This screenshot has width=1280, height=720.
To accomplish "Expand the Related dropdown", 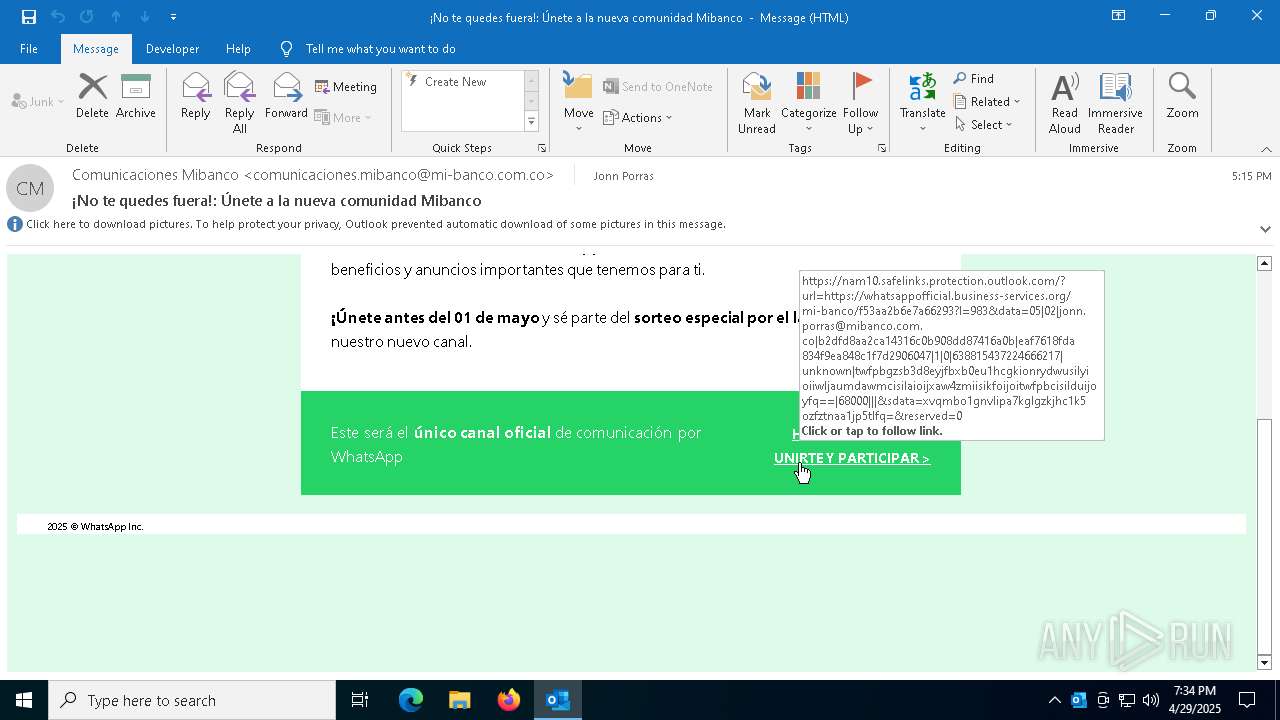I will 987,102.
